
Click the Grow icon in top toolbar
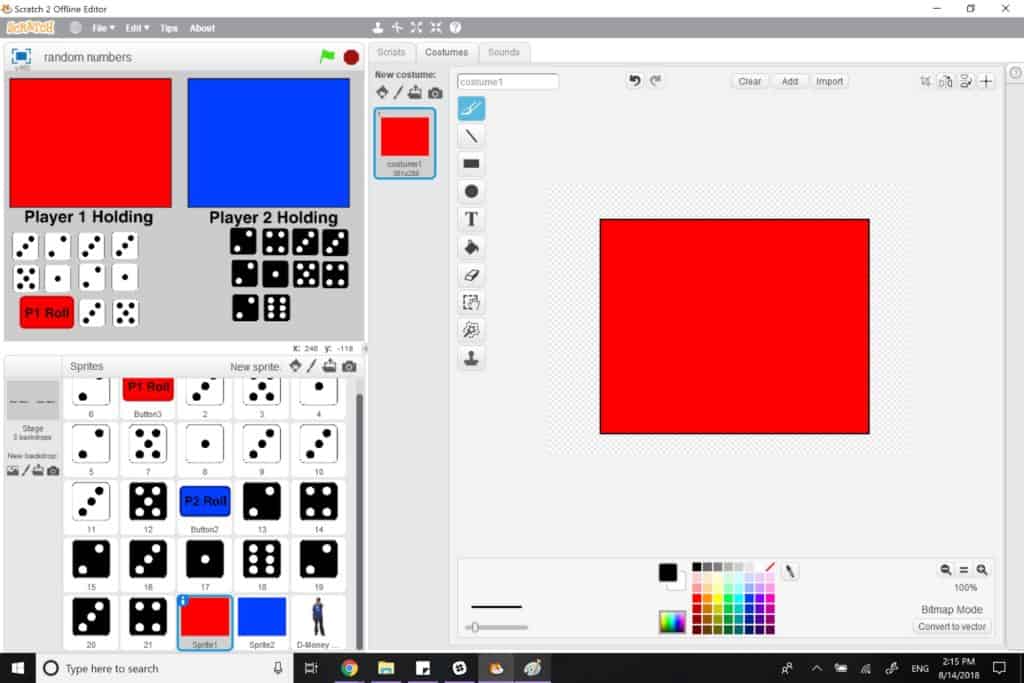[x=416, y=27]
